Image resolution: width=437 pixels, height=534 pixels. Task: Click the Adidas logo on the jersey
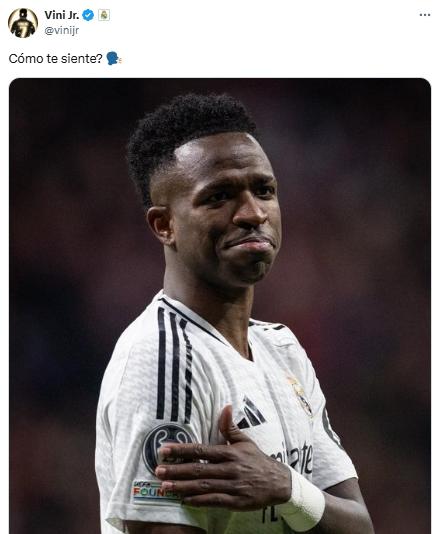pyautogui.click(x=251, y=414)
